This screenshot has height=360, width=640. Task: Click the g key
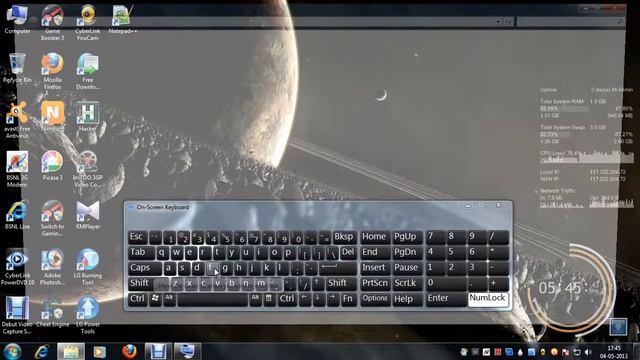(x=225, y=268)
